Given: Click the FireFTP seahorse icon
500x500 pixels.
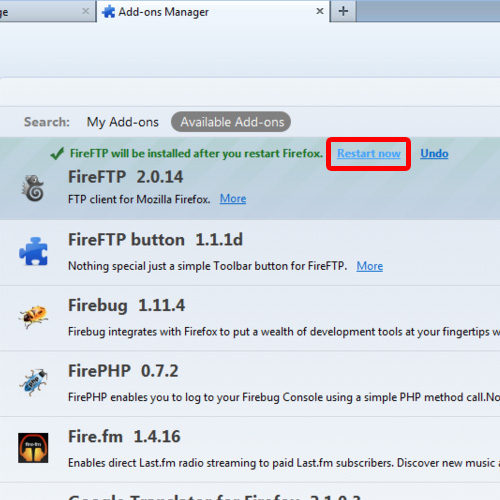Looking at the screenshot, I should (x=33, y=188).
